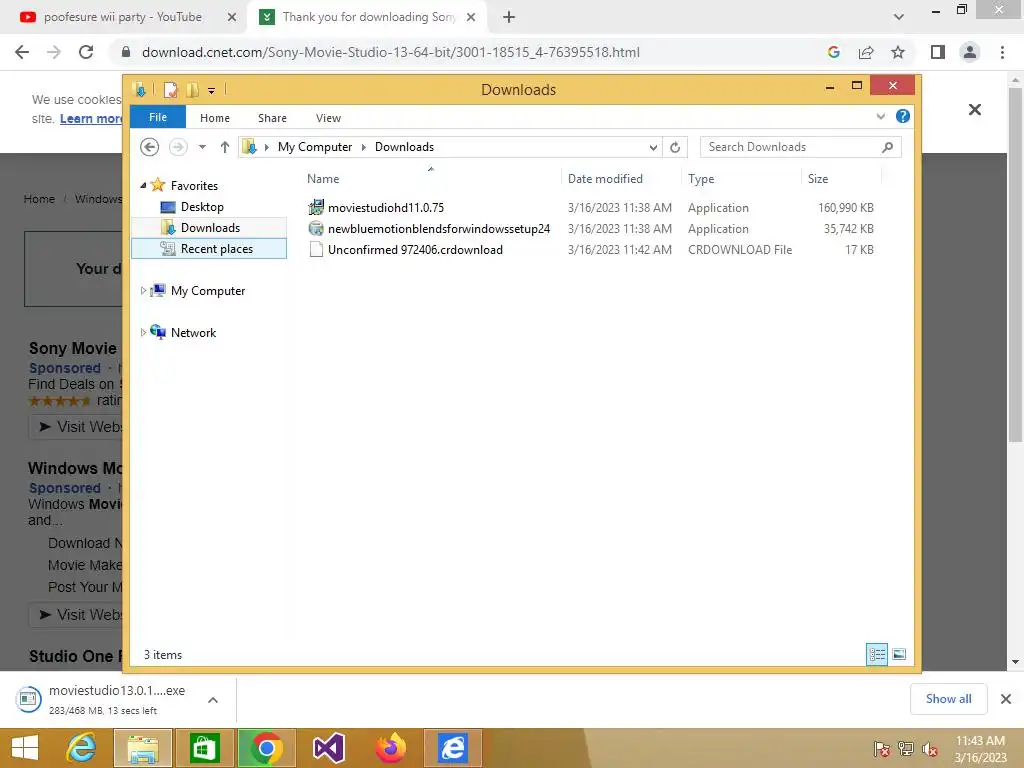The width and height of the screenshot is (1024, 768).
Task: Click Show all downloads button
Action: click(x=948, y=699)
